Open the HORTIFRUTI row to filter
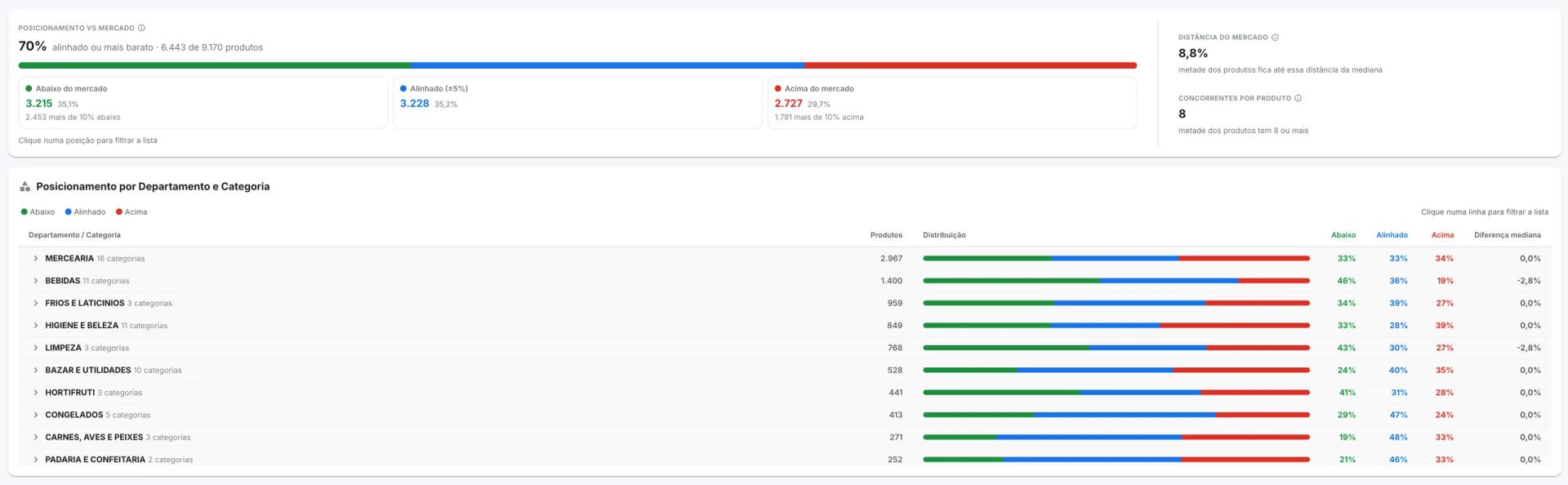 coord(785,393)
